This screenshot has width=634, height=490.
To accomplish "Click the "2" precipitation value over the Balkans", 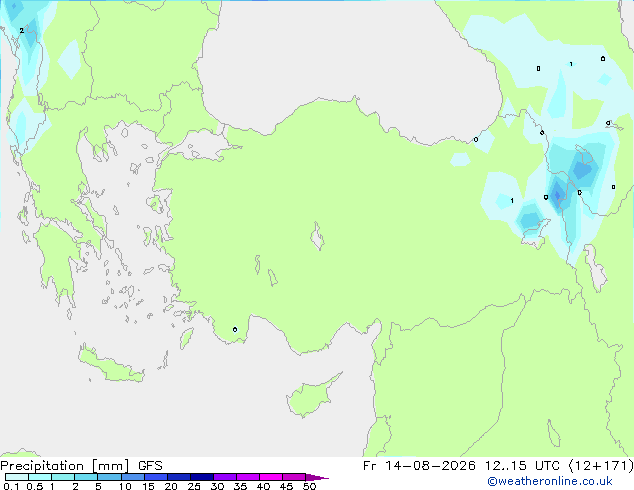I will pyautogui.click(x=21, y=30).
